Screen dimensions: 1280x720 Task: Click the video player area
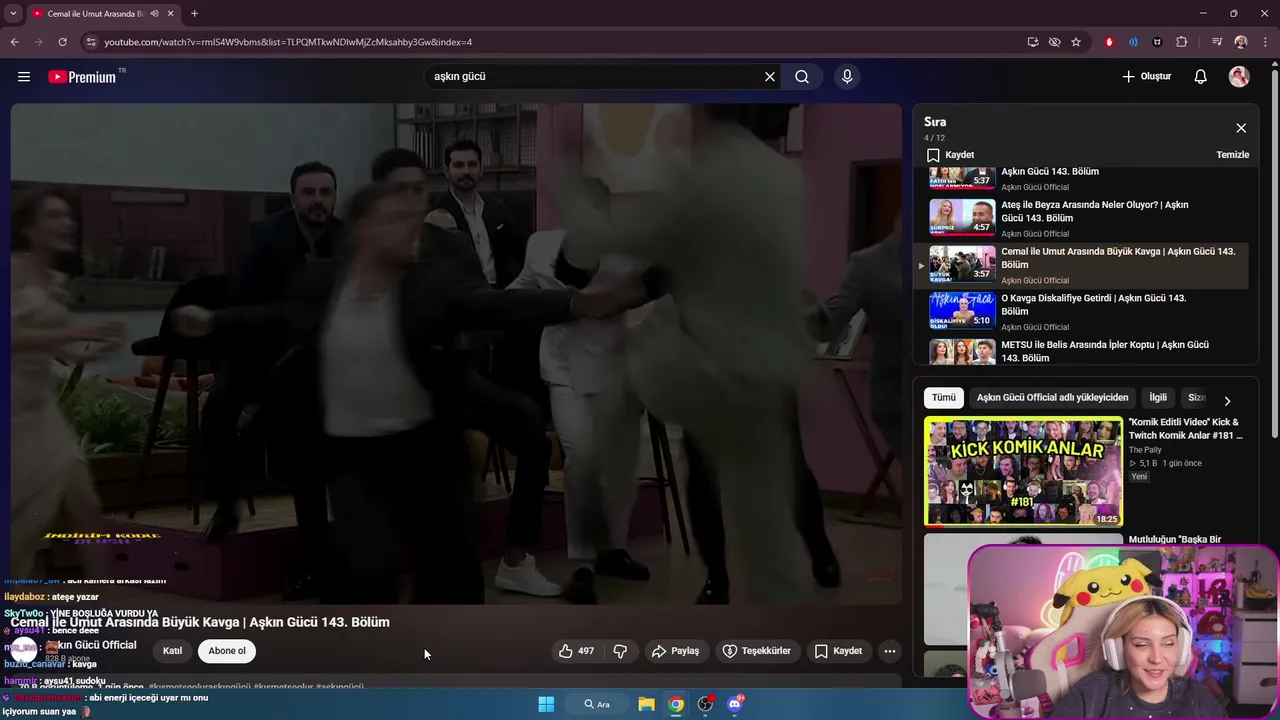tap(456, 354)
